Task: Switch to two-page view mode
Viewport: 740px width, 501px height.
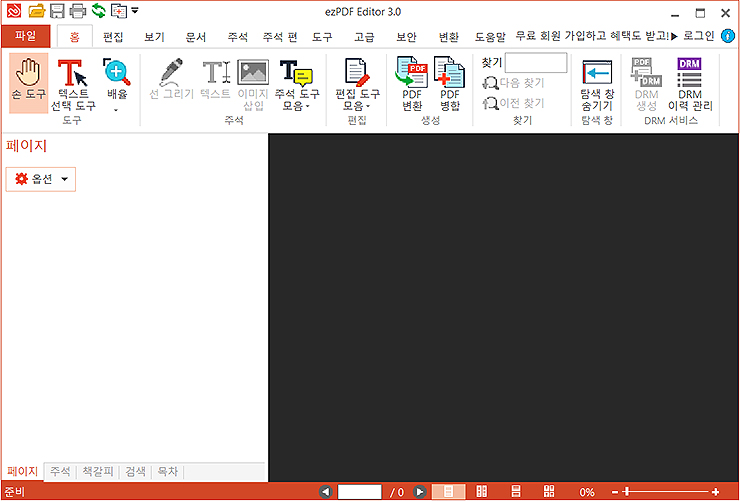Action: point(481,492)
